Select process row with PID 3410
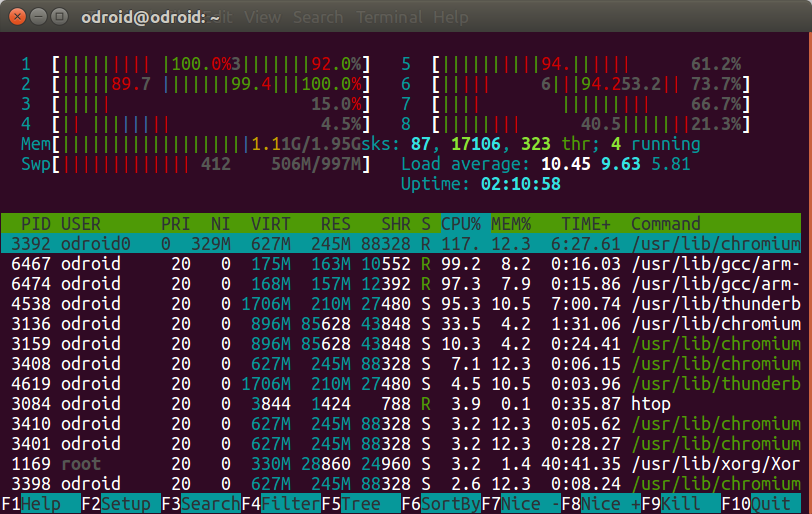 point(401,424)
